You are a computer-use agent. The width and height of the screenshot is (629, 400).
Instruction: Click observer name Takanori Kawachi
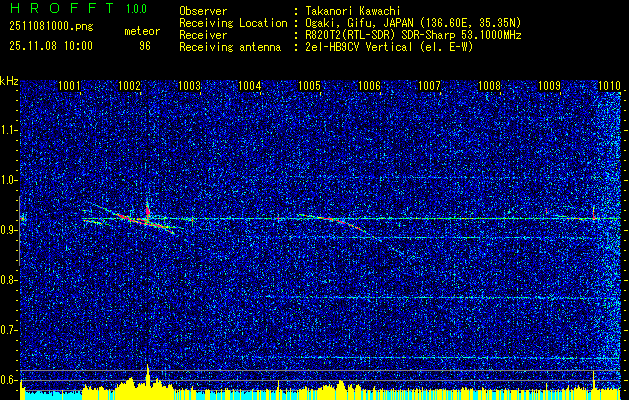353,11
